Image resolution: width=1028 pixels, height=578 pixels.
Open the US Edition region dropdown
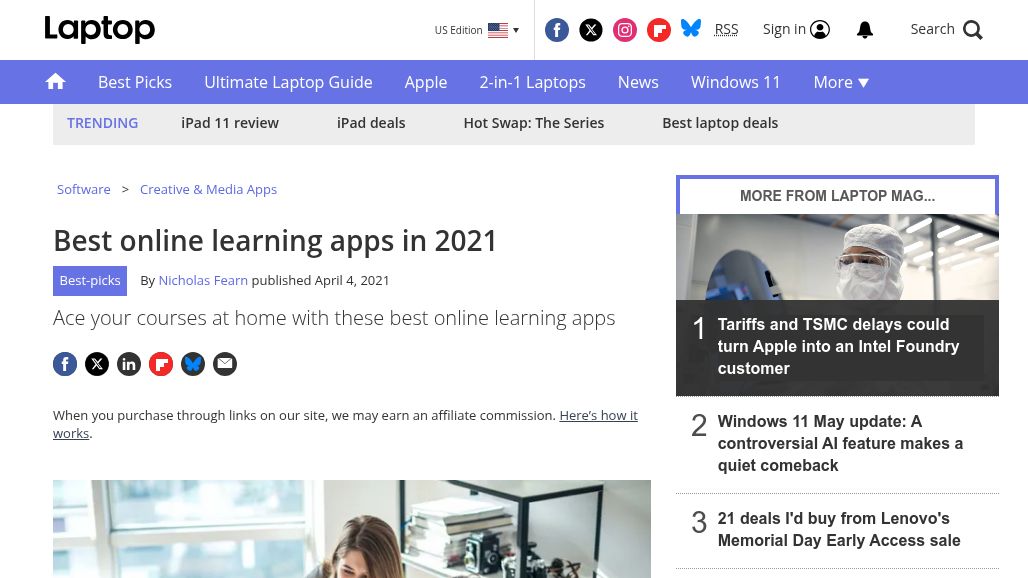[x=477, y=30]
